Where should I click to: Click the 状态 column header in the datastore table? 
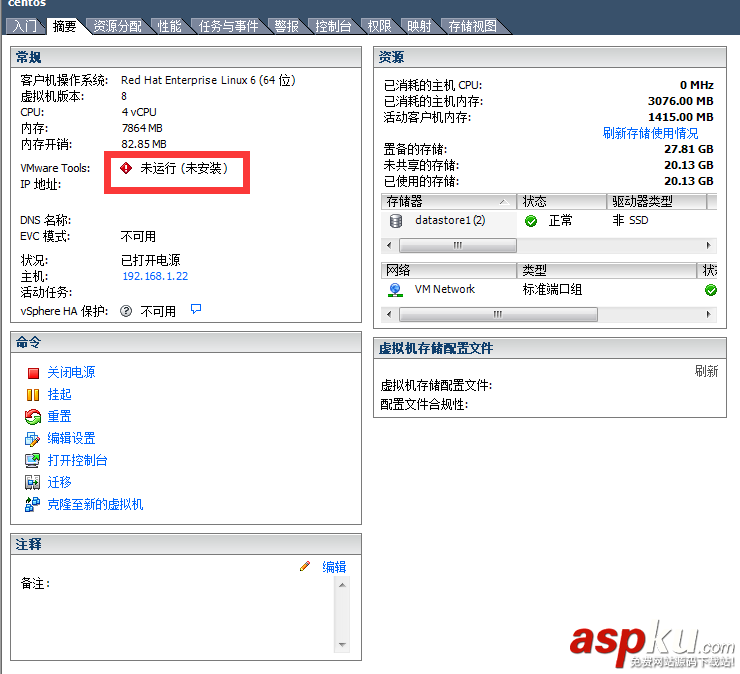tap(562, 202)
